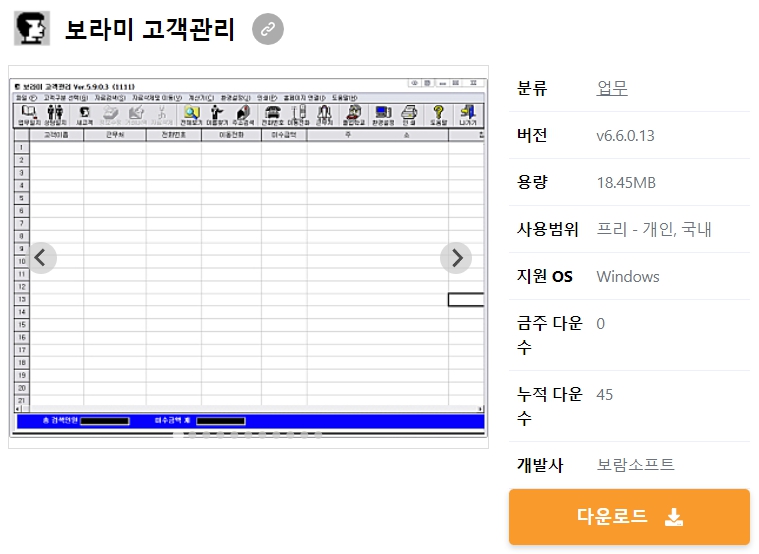Click the computer 환경설정 icon in the preview toolbar
This screenshot has height=554, width=759.
point(383,115)
